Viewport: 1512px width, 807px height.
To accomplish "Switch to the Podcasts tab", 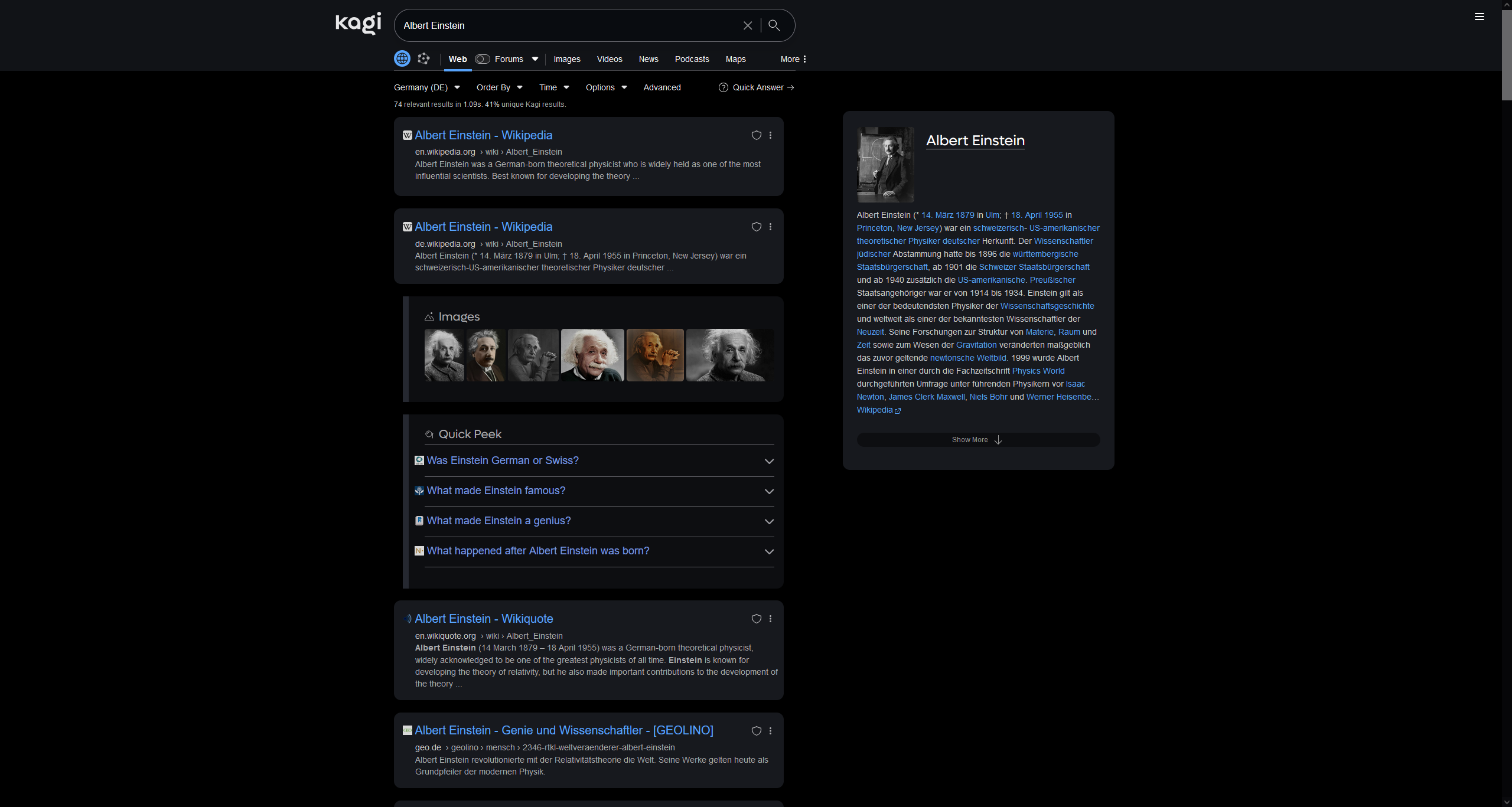I will [692, 59].
